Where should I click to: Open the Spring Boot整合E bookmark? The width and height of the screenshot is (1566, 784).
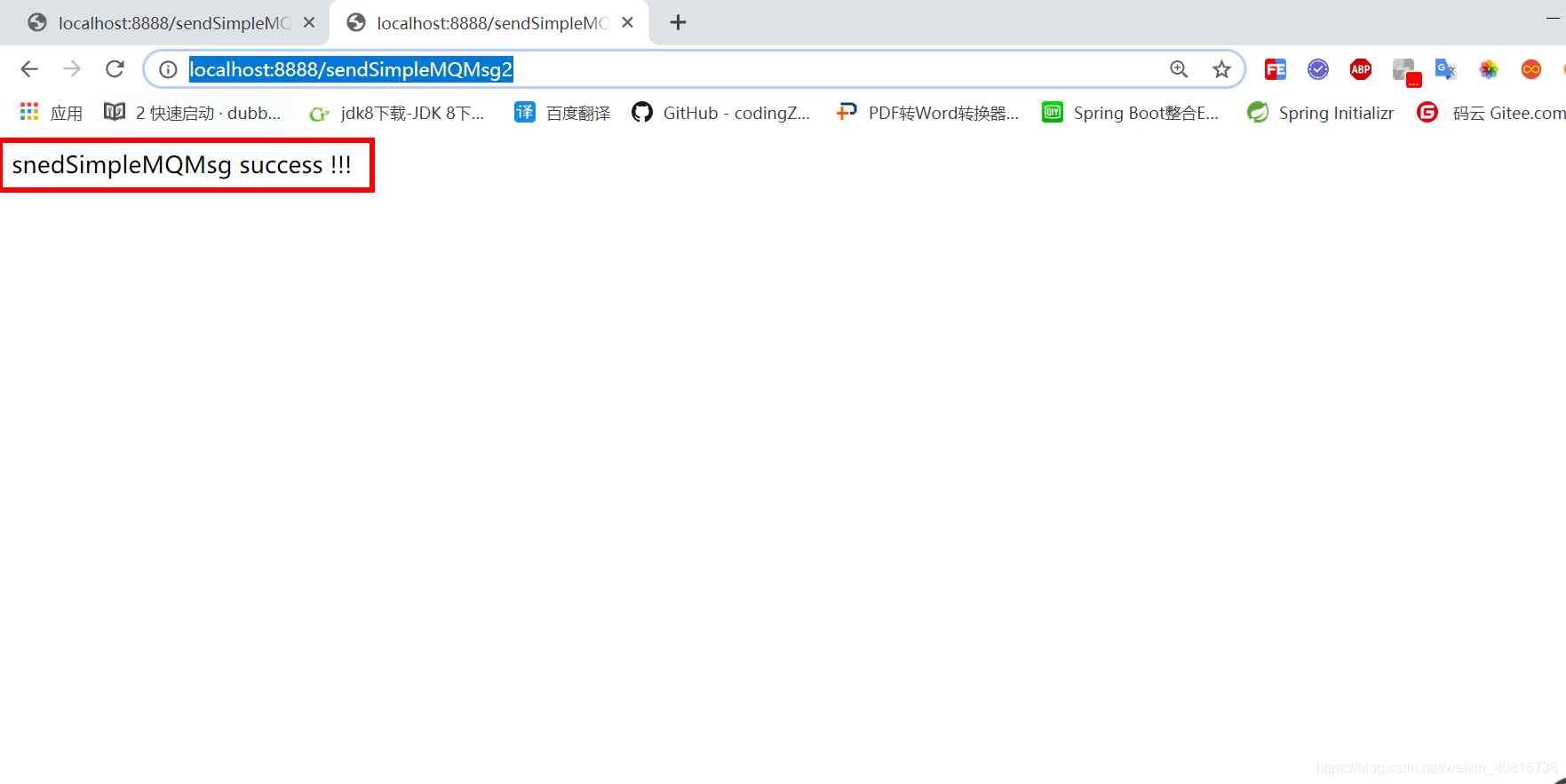tap(1130, 113)
